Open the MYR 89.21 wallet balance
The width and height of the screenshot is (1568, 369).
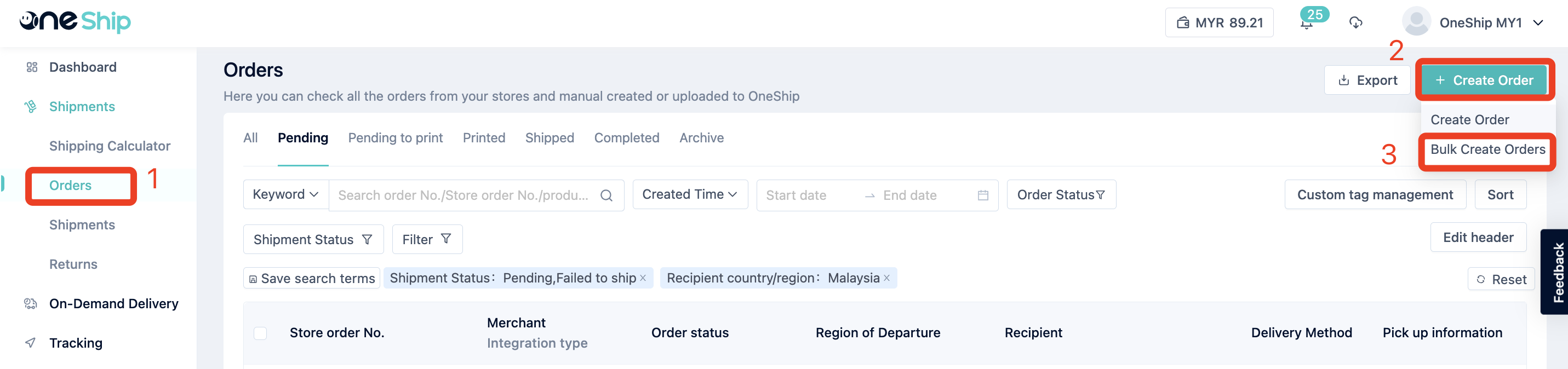[x=1219, y=23]
